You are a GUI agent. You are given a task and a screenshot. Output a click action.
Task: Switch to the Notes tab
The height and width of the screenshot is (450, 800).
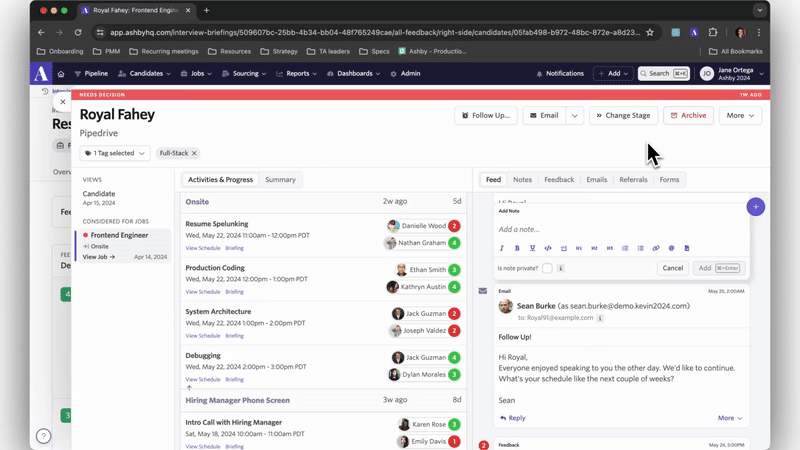522,180
